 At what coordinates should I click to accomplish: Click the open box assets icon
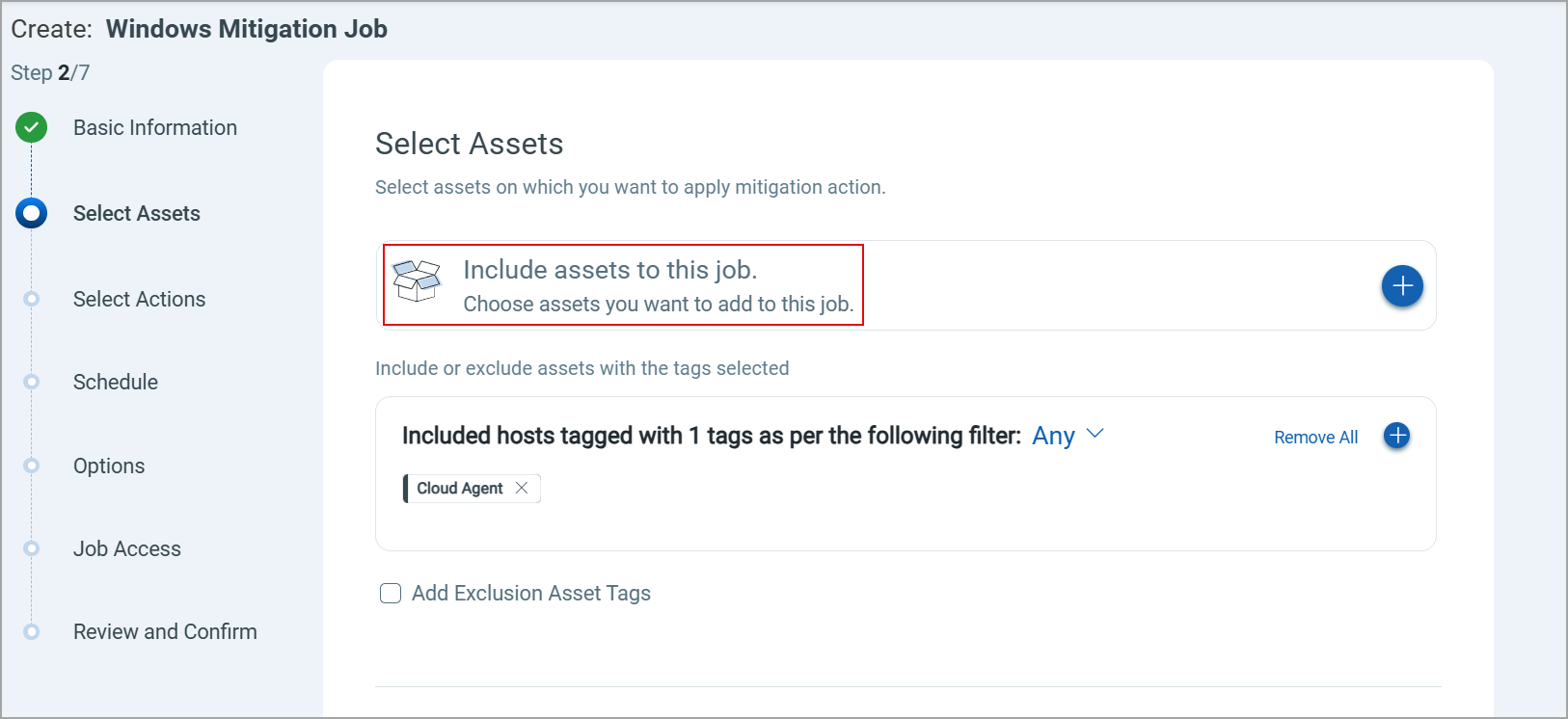tap(417, 280)
